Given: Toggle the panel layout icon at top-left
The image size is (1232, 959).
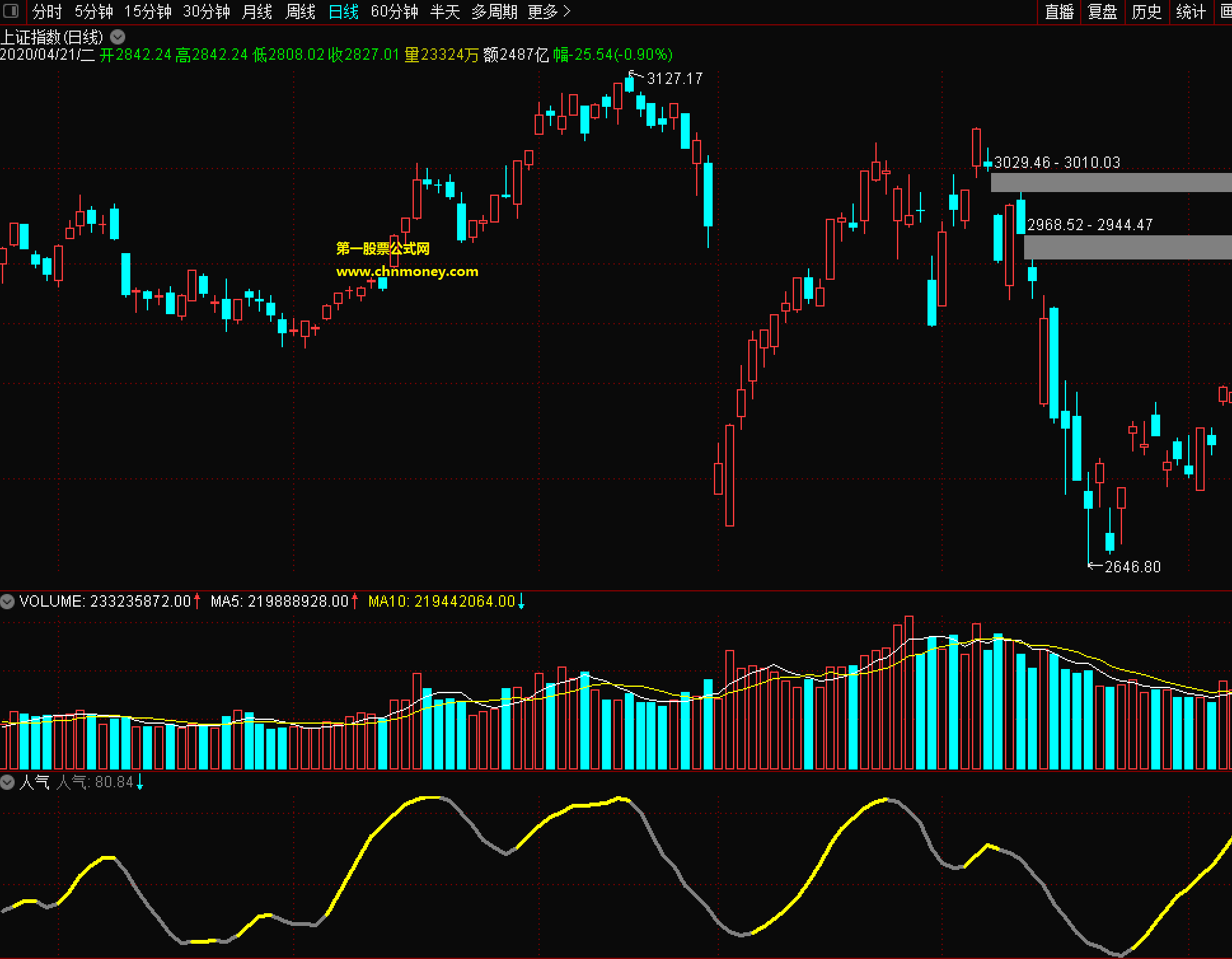Looking at the screenshot, I should pos(11,11).
